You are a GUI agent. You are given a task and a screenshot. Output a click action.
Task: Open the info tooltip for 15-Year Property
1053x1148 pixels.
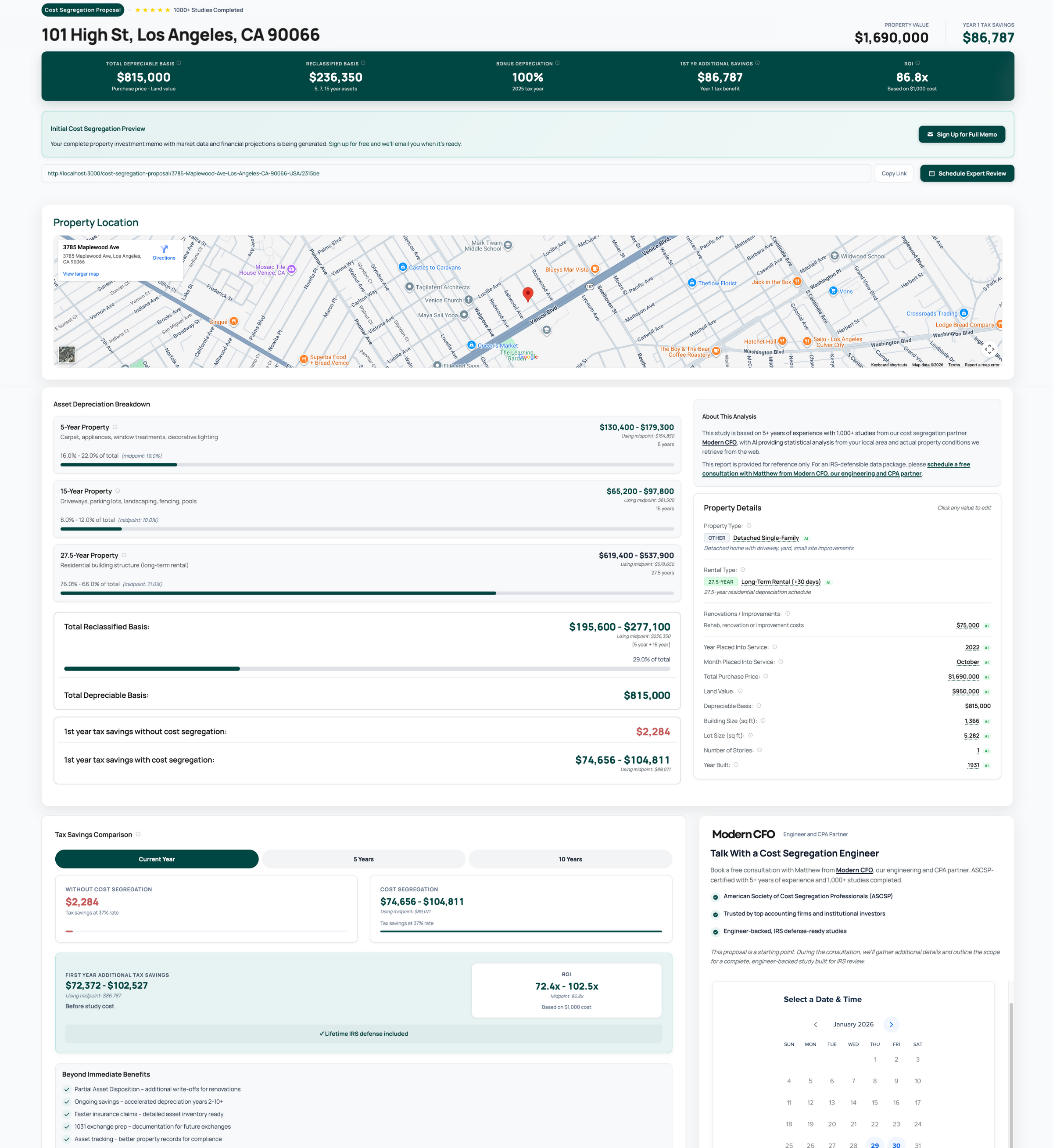coord(118,490)
